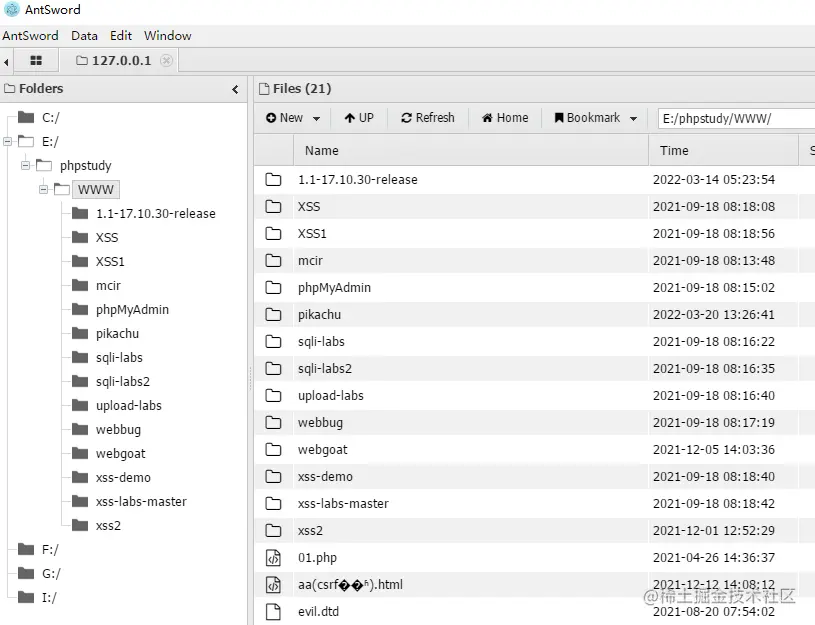The image size is (815, 625).
Task: Select xss-labs-master in the folder tree
Action: [141, 502]
